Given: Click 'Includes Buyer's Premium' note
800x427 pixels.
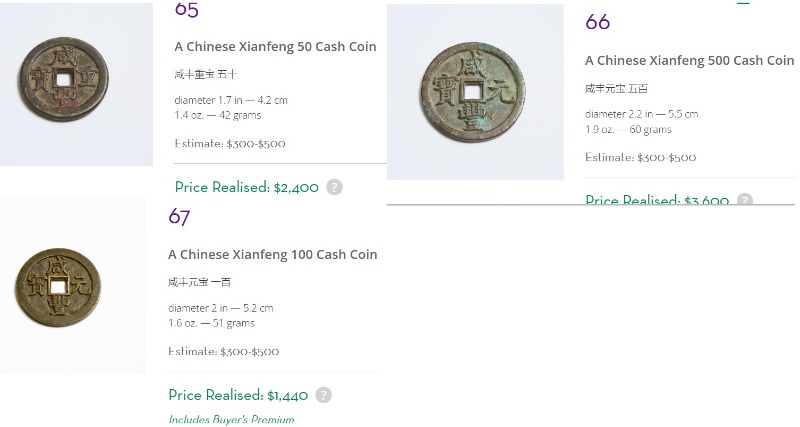Looking at the screenshot, I should [231, 420].
